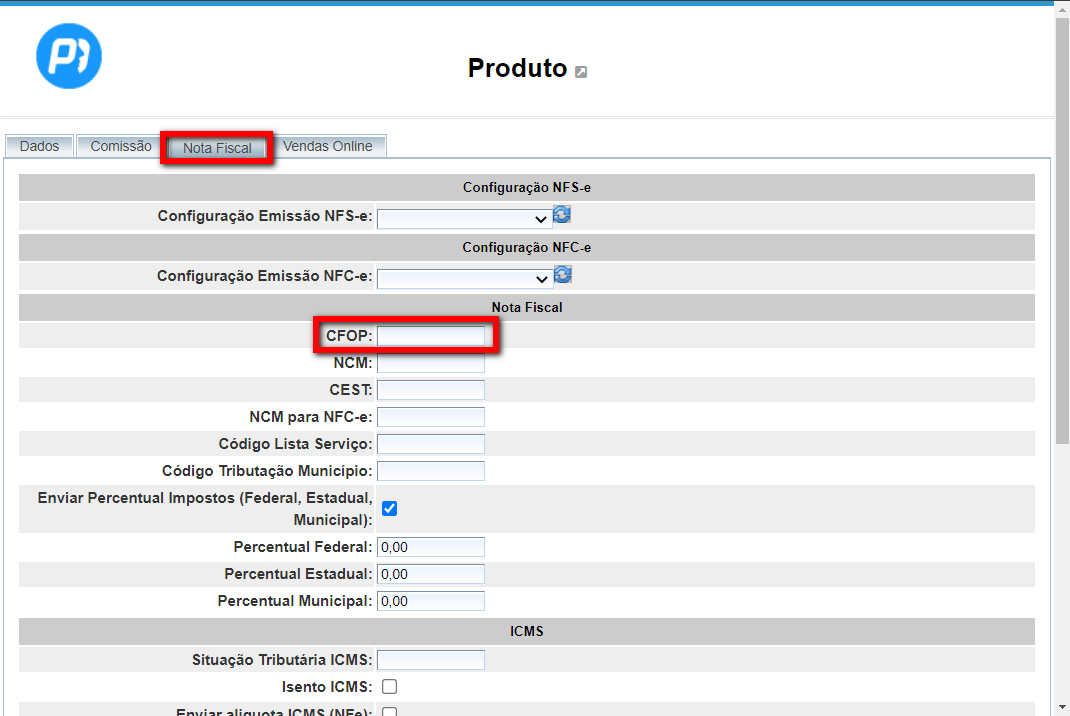Viewport: 1070px width, 716px height.
Task: Uncheck Enviar Percentual Impostos checkbox
Action: tap(390, 508)
